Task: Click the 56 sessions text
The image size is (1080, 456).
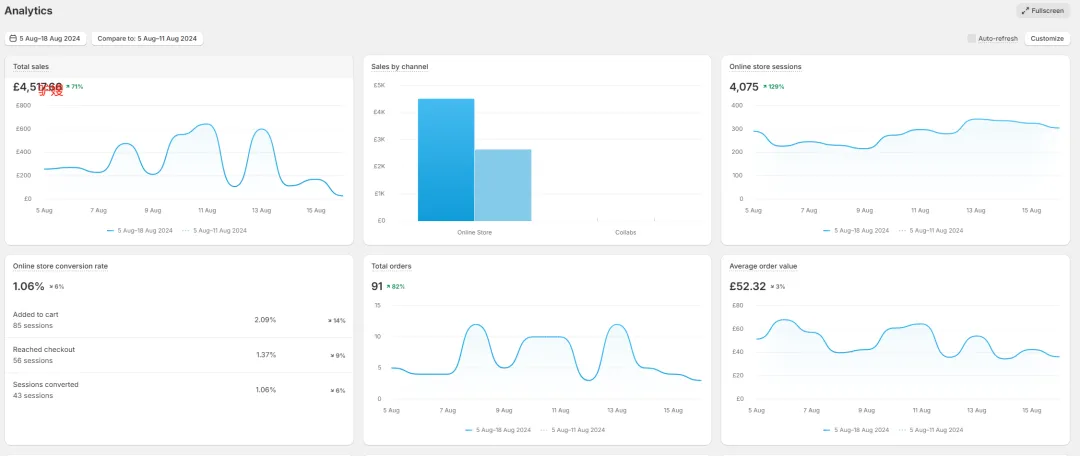Action: [x=32, y=361]
